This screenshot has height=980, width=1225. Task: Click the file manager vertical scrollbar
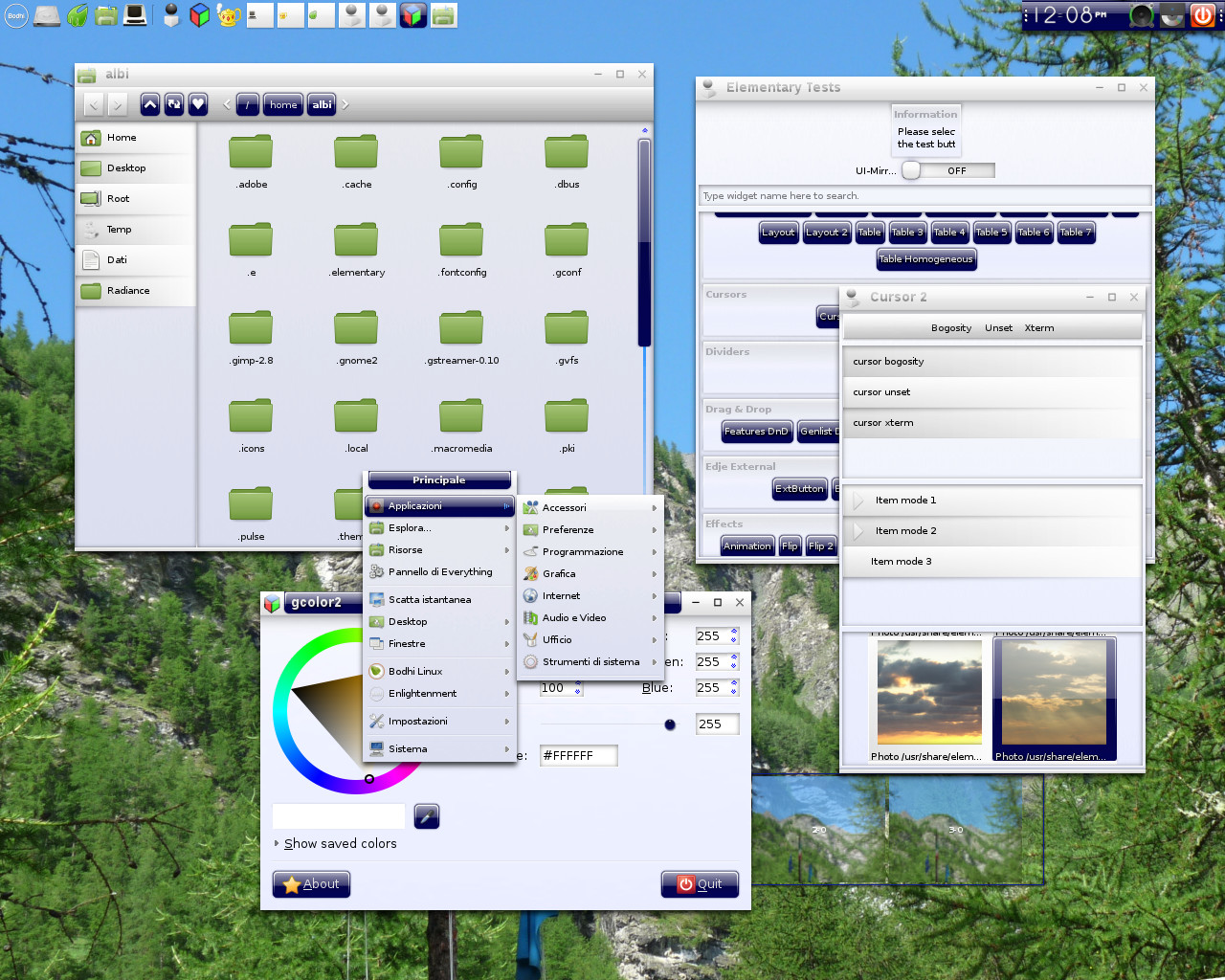(644, 243)
